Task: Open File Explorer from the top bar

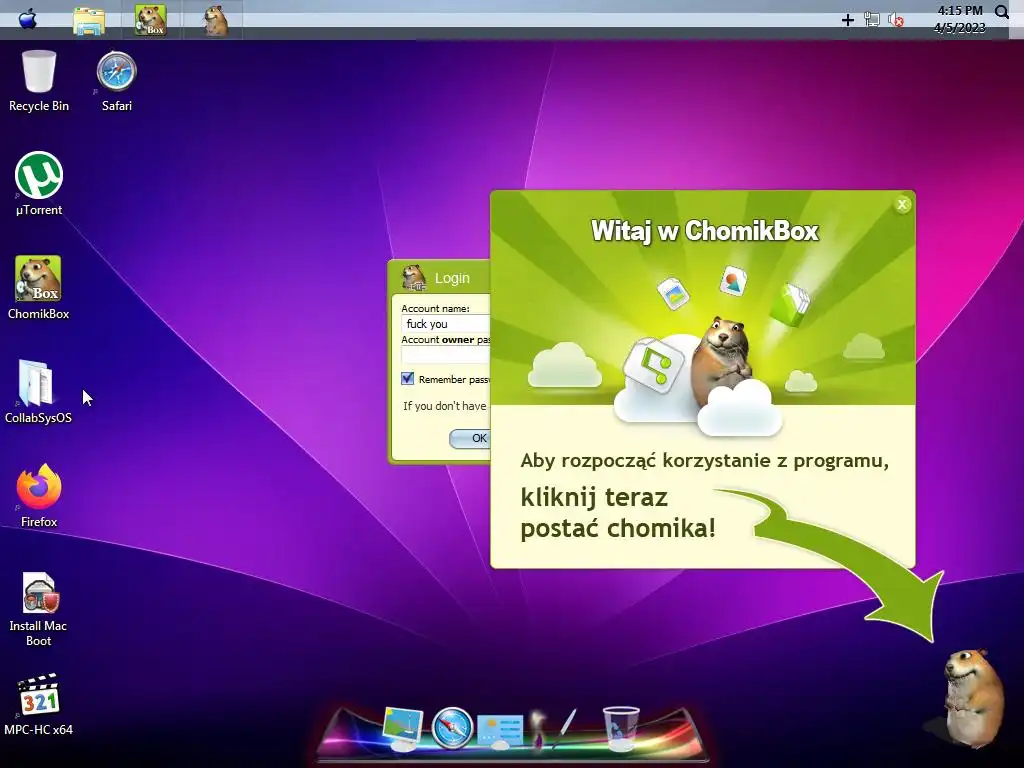Action: (x=89, y=20)
